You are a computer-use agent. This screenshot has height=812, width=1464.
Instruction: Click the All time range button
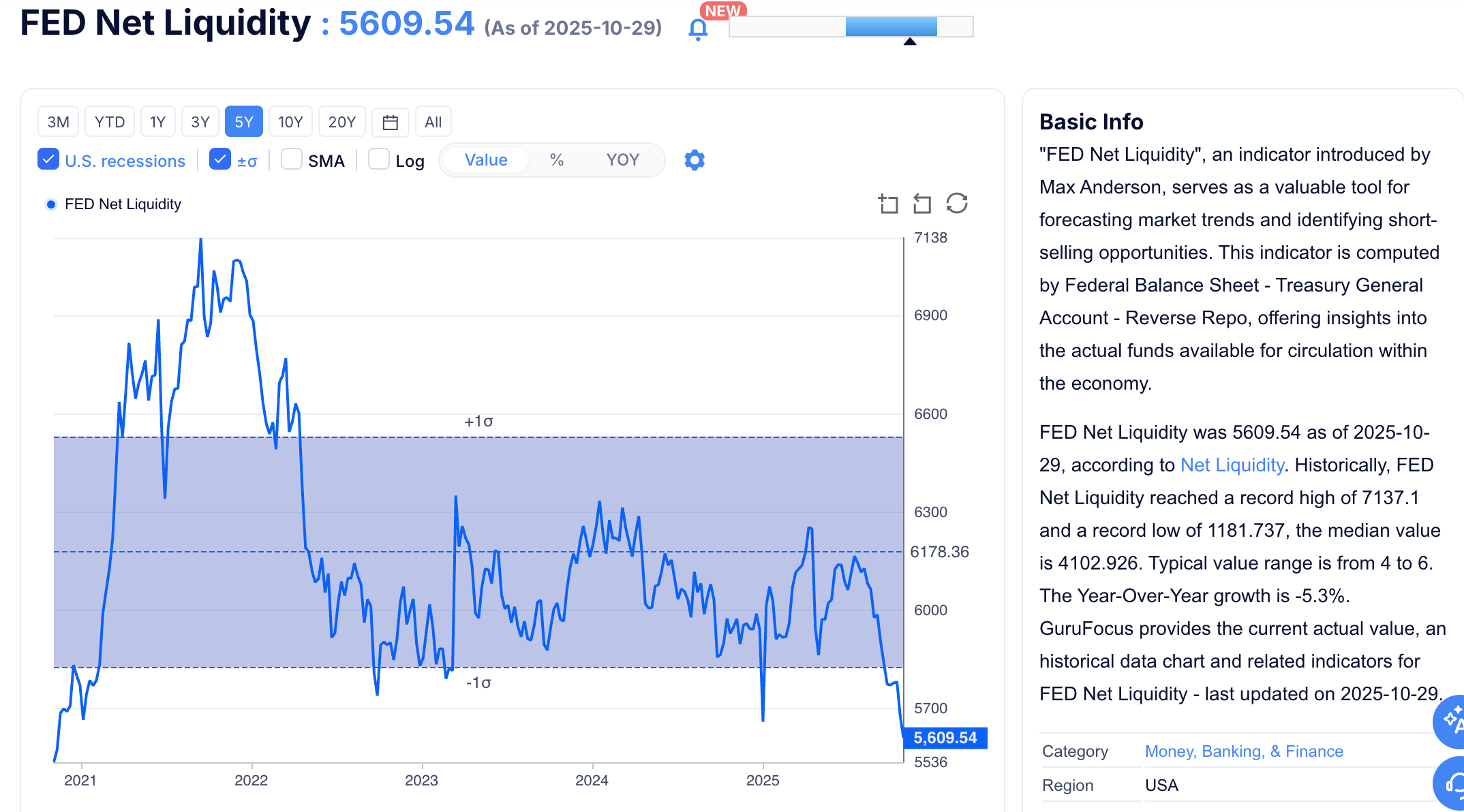433,122
